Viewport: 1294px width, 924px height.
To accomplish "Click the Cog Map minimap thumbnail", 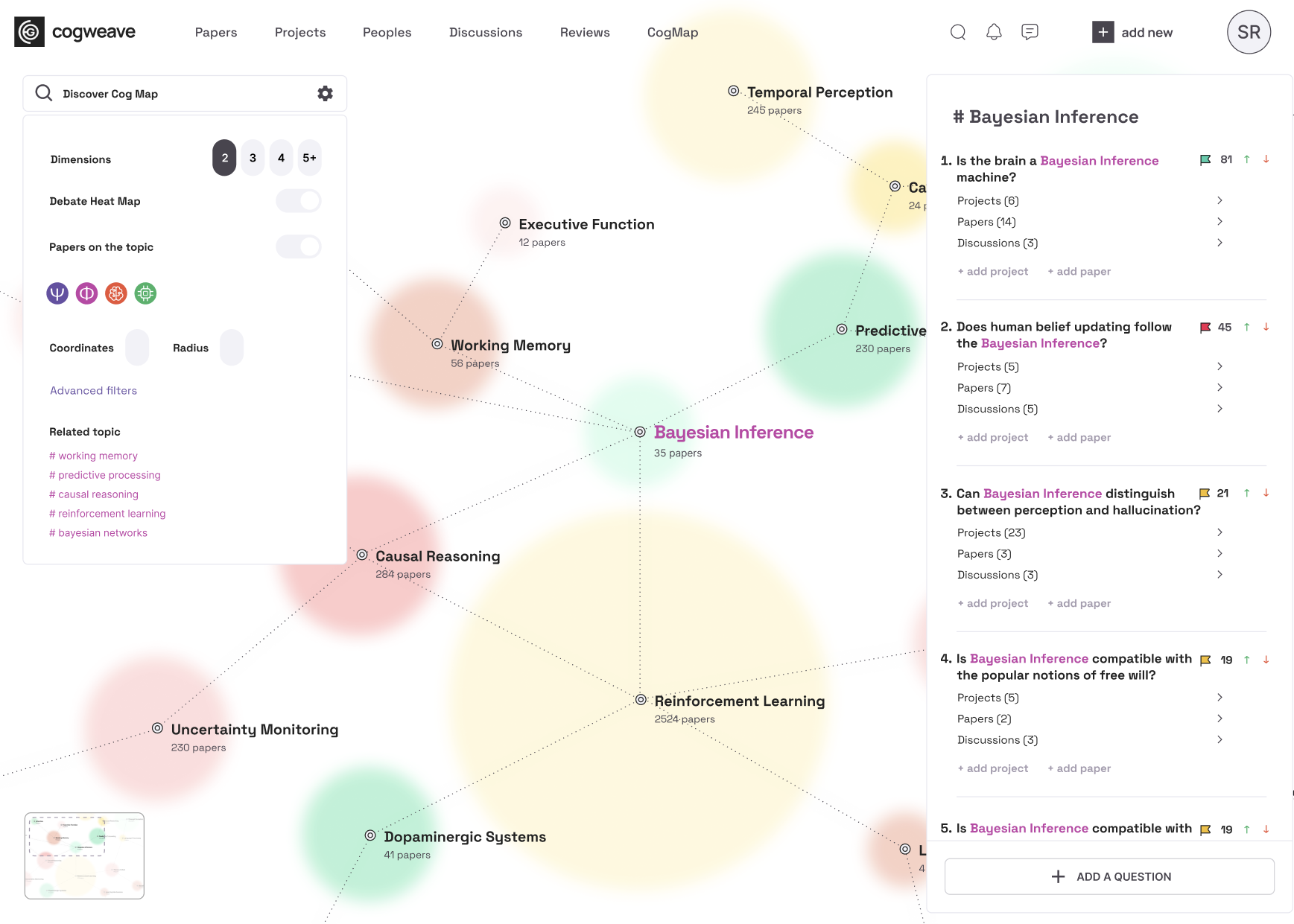I will (84, 856).
